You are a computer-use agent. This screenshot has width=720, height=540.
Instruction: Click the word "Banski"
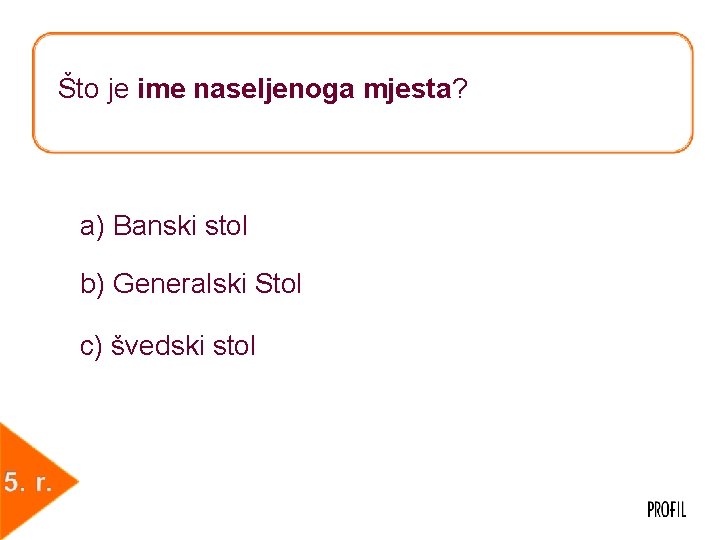tap(155, 226)
